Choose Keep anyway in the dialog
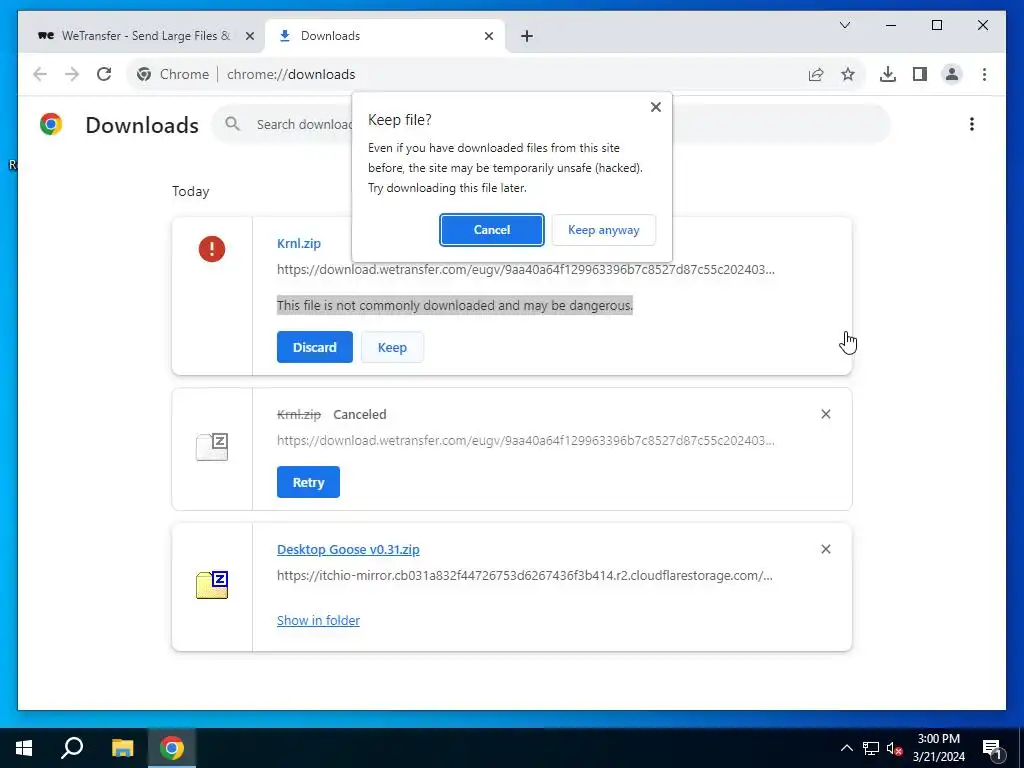This screenshot has height=768, width=1024. coord(603,230)
